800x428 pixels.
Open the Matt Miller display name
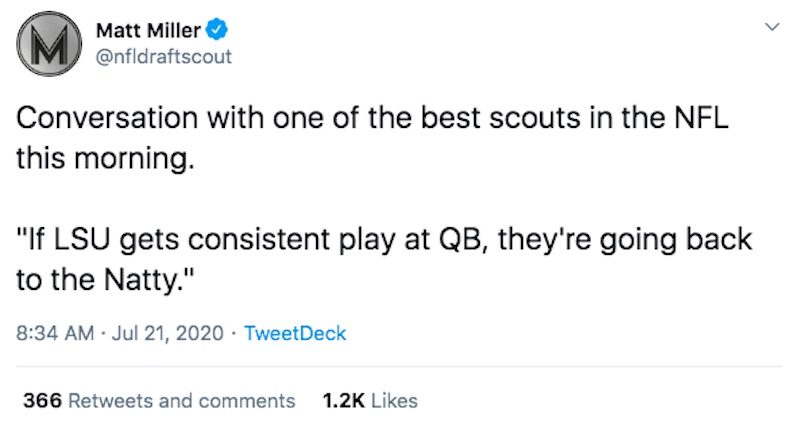[148, 31]
